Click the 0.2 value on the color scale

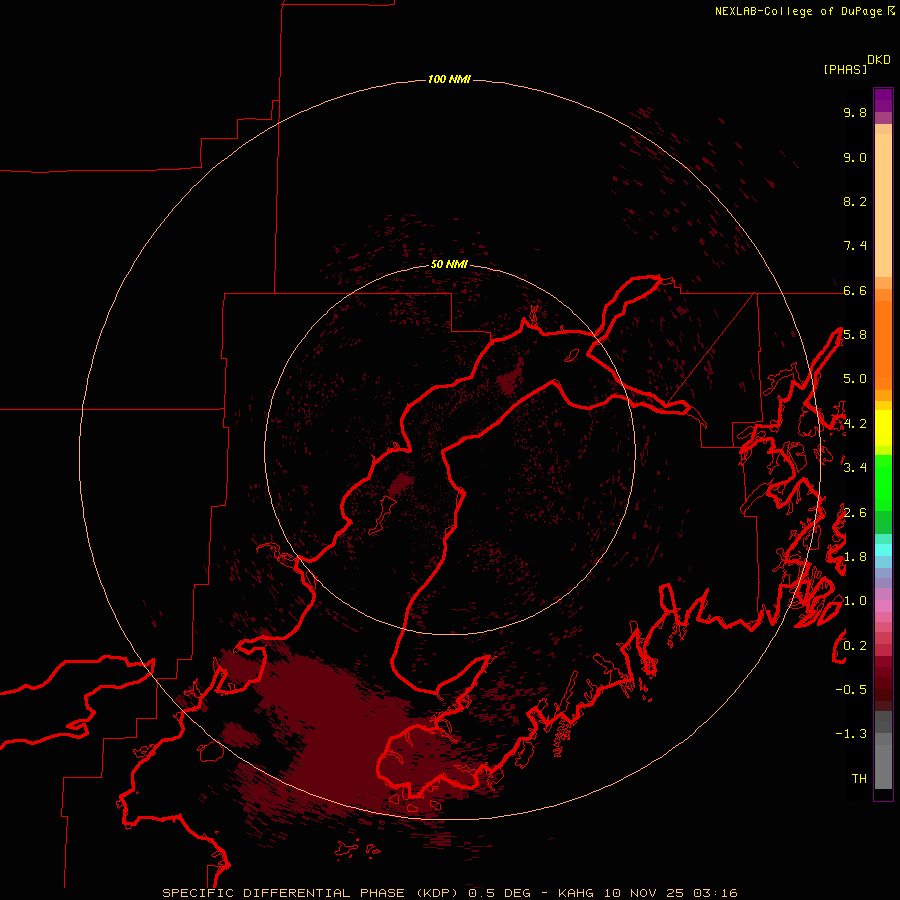pos(855,645)
